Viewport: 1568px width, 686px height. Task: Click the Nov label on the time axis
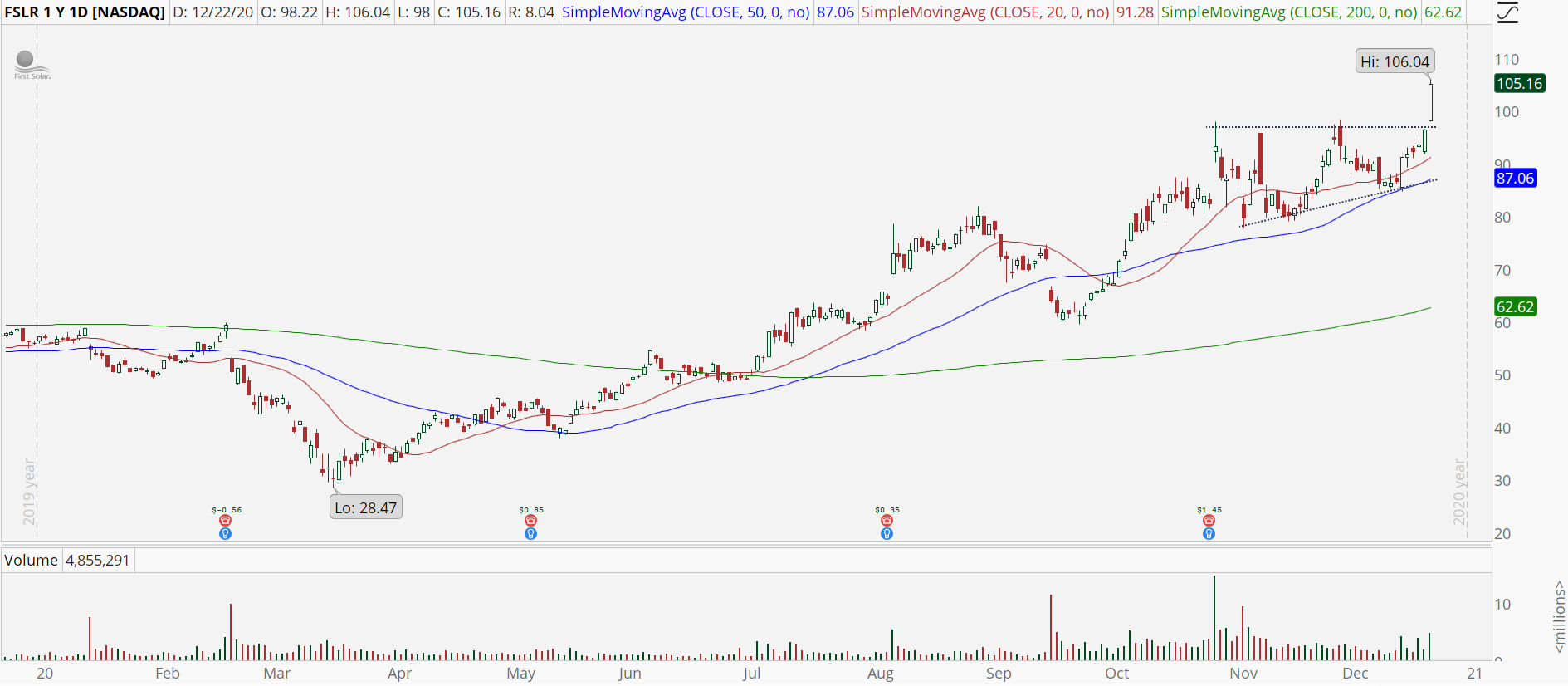[1243, 674]
